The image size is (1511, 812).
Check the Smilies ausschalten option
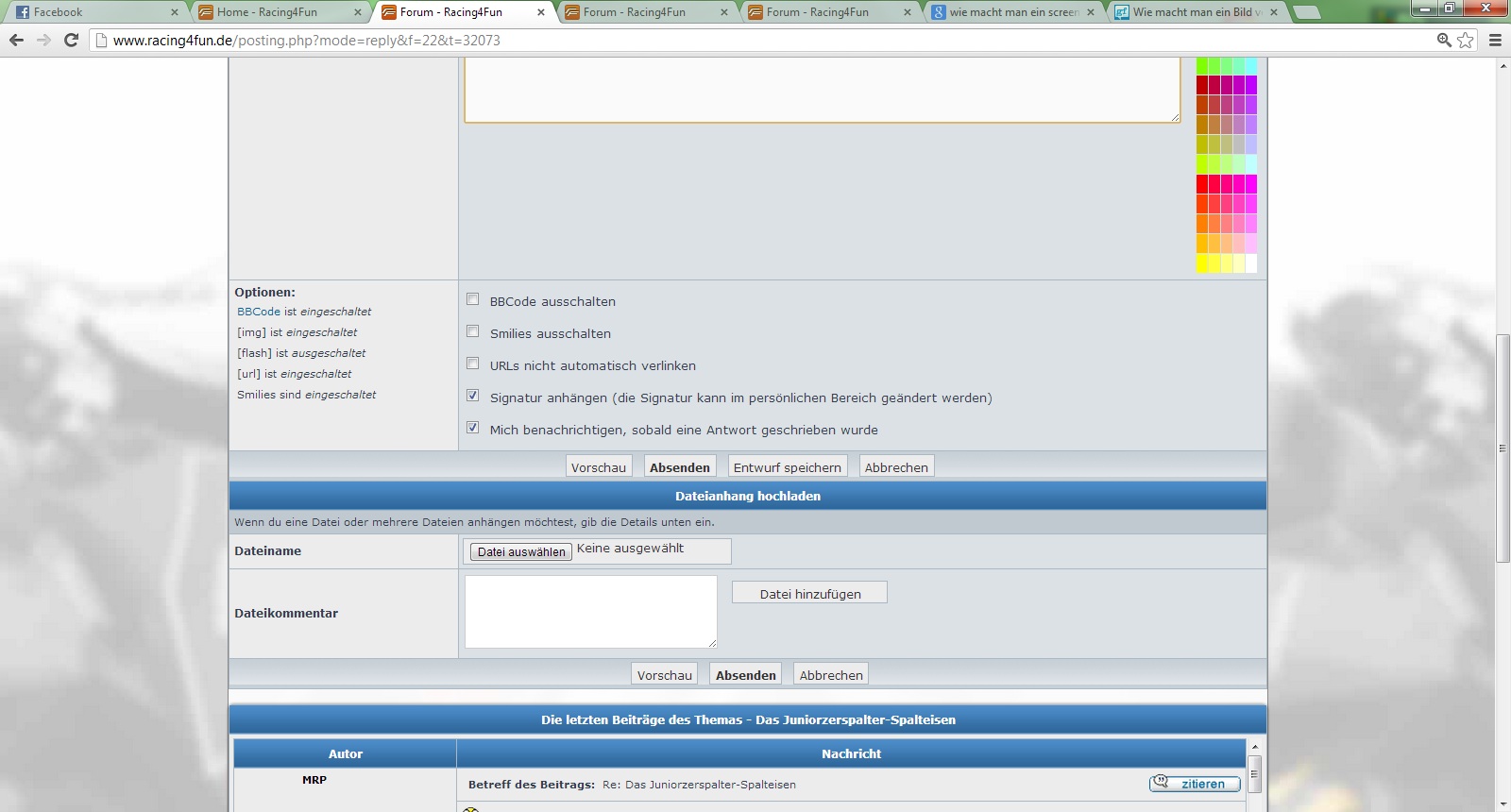coord(473,331)
